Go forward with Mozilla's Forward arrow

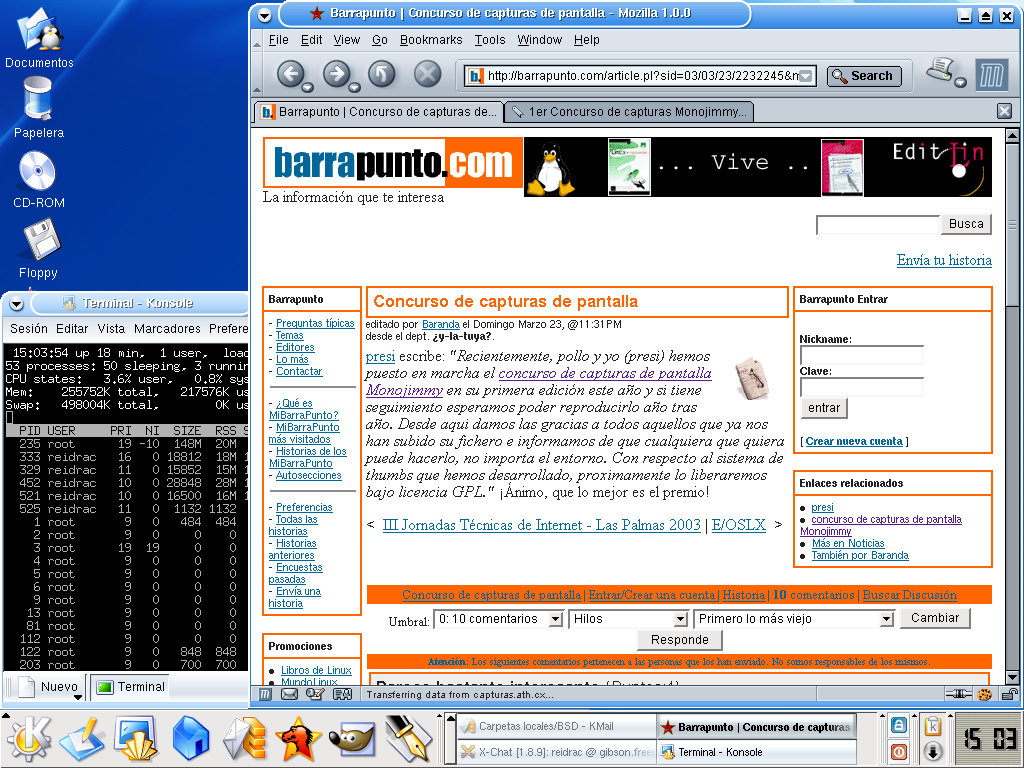(x=337, y=74)
